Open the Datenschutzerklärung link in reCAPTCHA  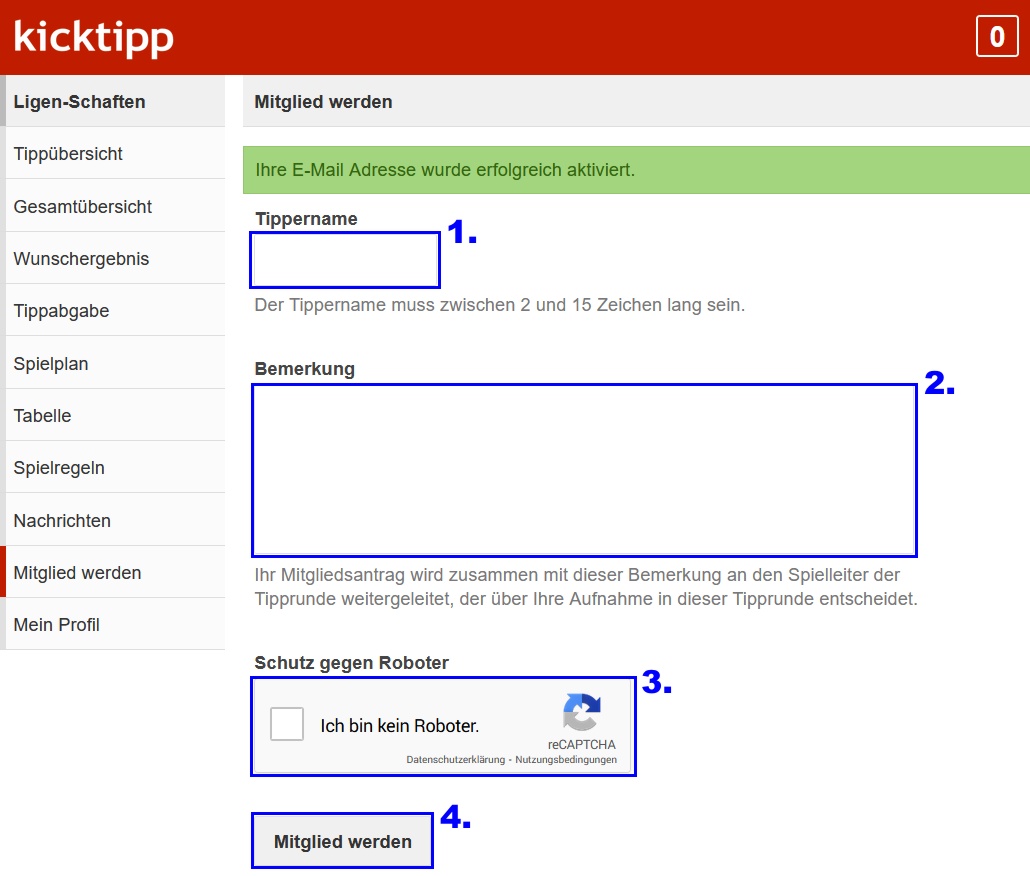455,760
